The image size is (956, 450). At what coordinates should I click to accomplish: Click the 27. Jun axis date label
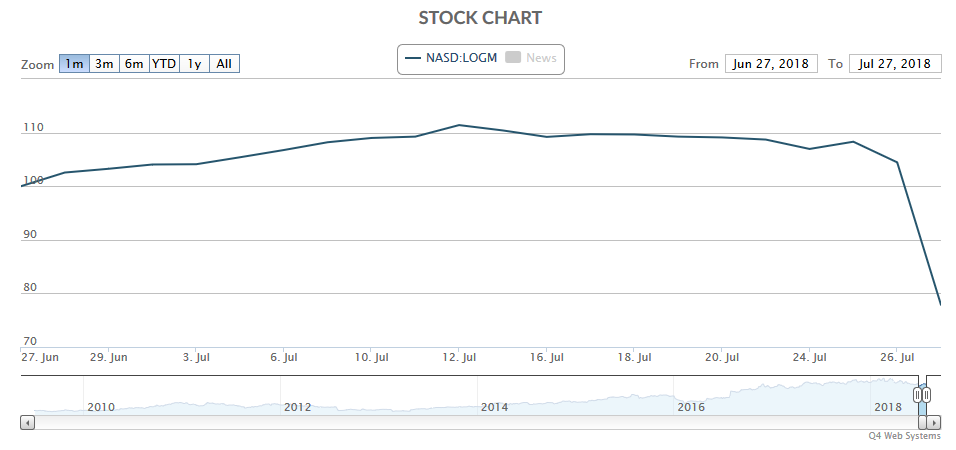(x=40, y=357)
